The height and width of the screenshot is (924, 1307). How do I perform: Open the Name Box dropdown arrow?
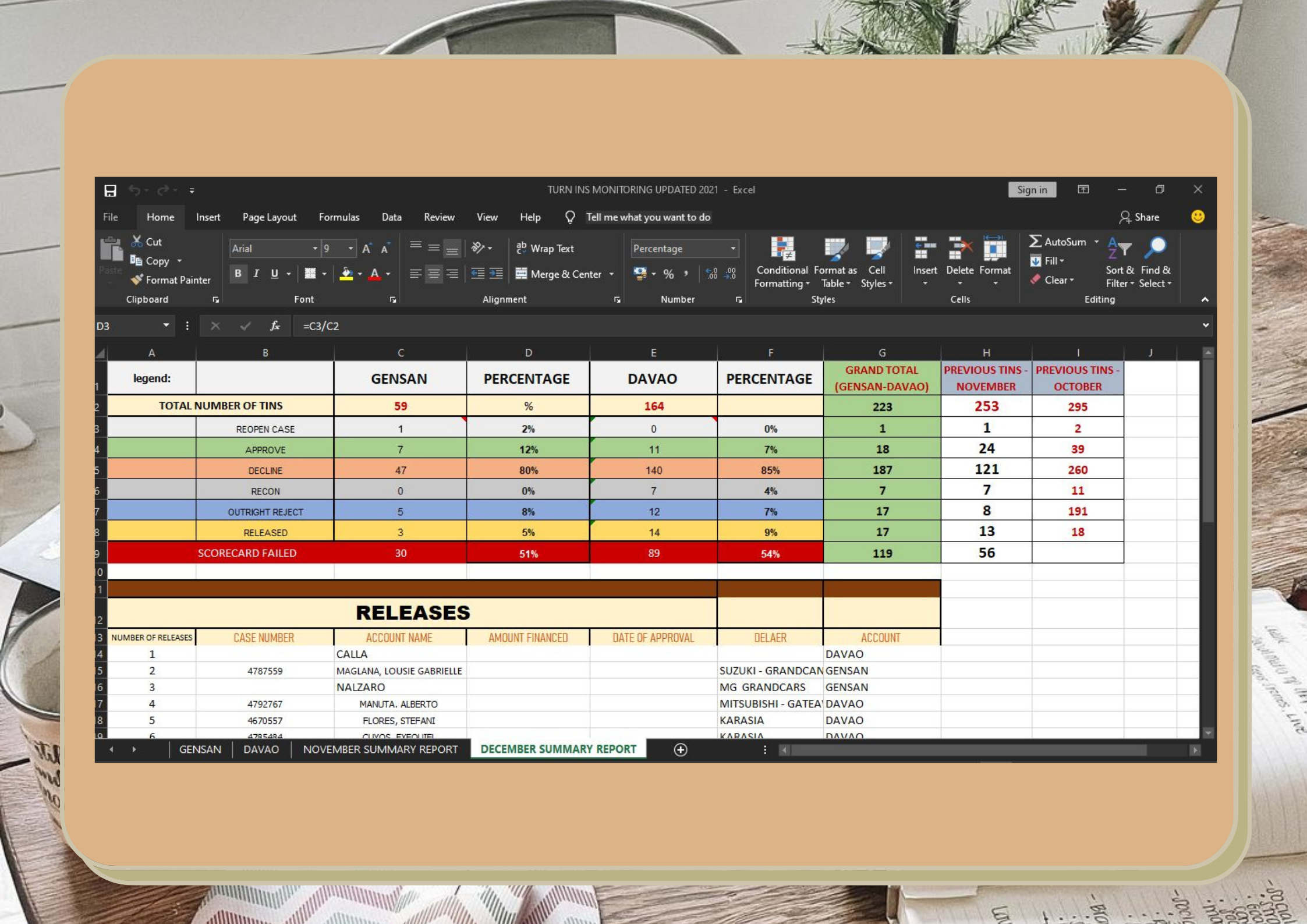[x=166, y=325]
